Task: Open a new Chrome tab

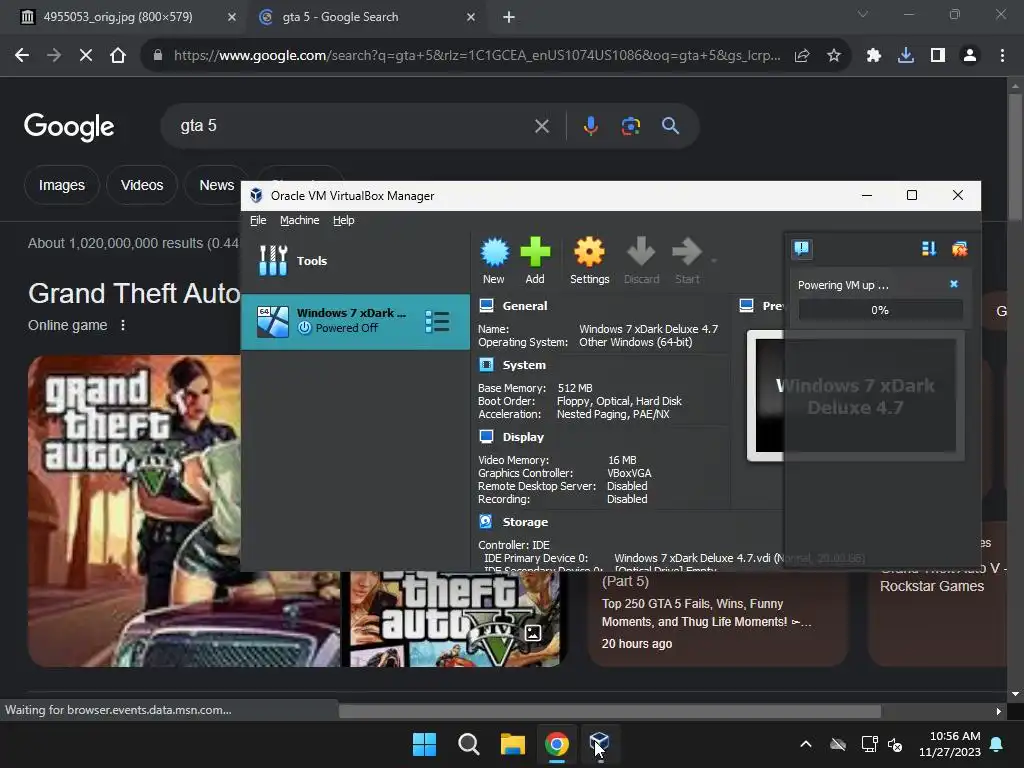Action: 509,17
